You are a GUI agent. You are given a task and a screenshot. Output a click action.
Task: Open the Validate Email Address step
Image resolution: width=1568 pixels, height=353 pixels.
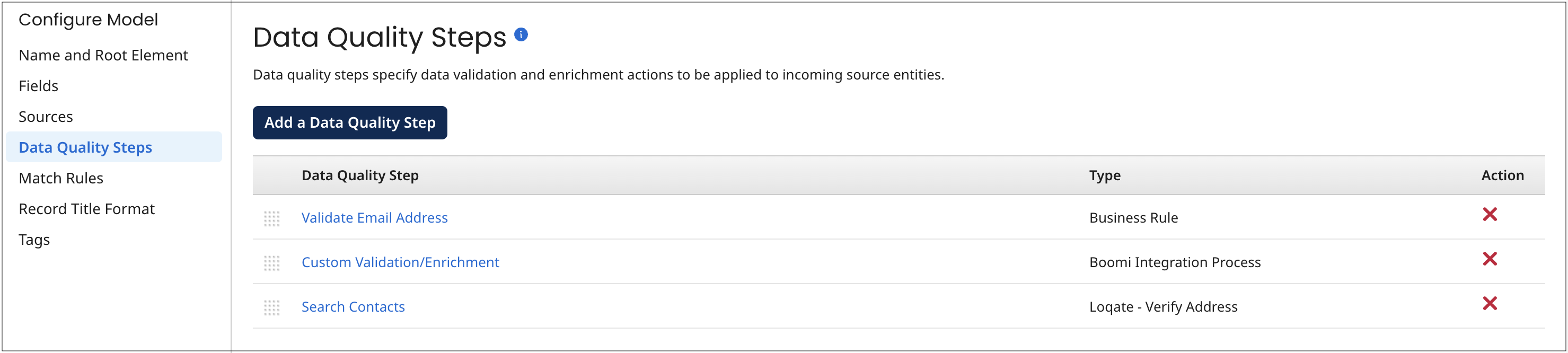pos(374,217)
